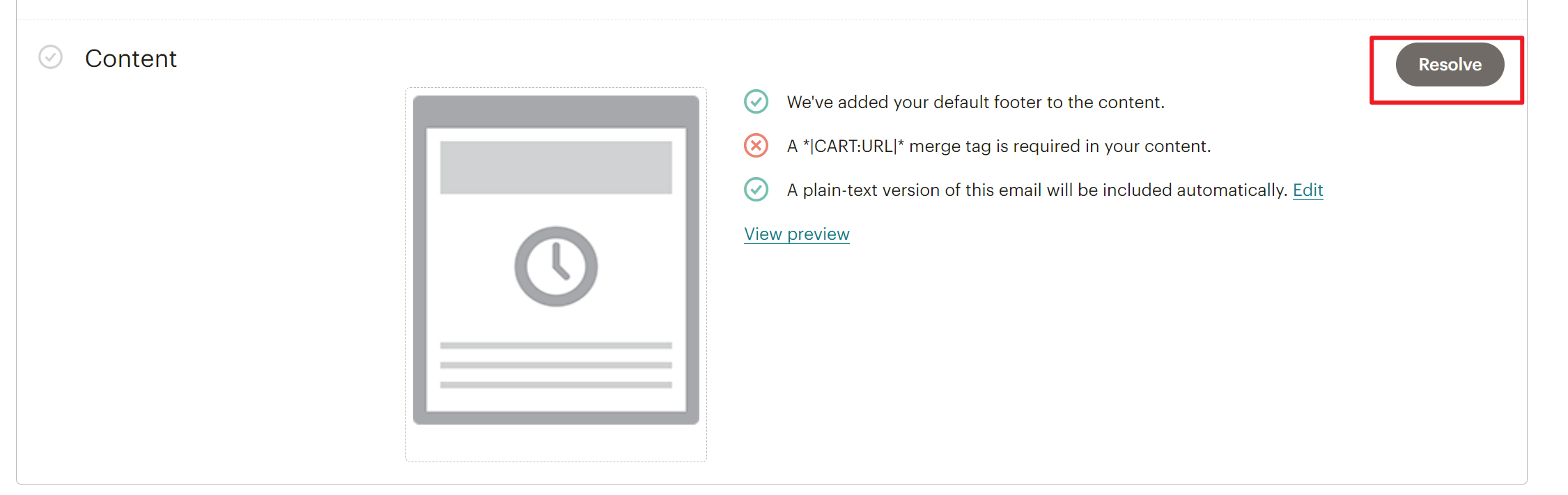
Task: Click dark gray top bar of email thumbnail
Action: tap(555, 110)
